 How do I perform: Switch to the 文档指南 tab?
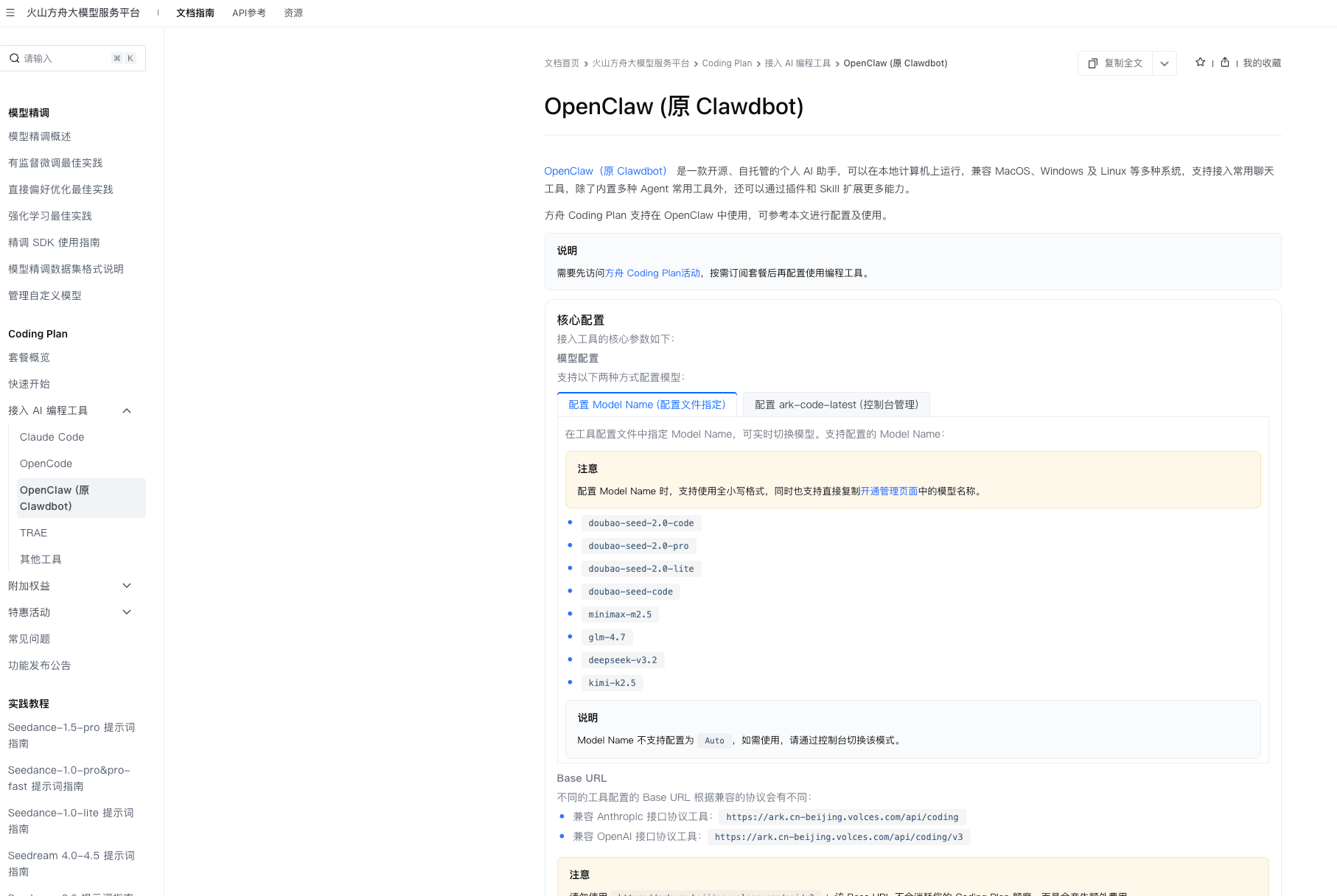195,13
